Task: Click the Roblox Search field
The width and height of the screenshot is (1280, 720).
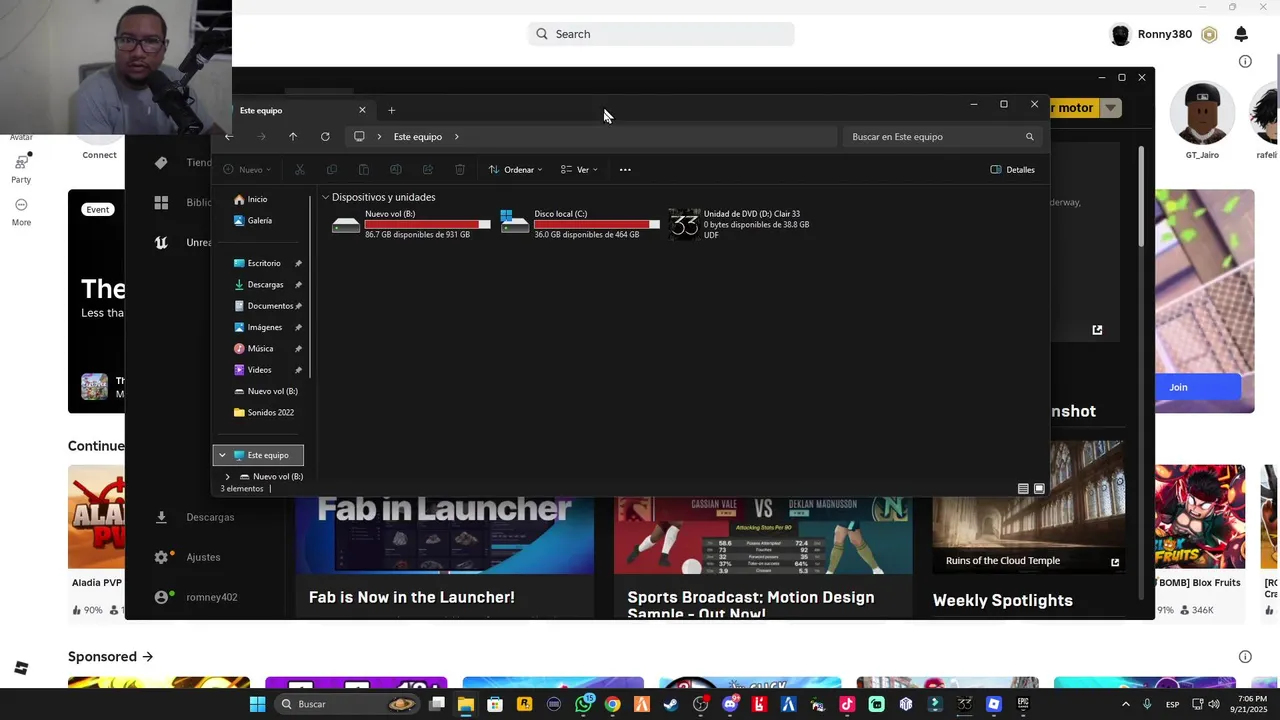Action: (x=661, y=34)
